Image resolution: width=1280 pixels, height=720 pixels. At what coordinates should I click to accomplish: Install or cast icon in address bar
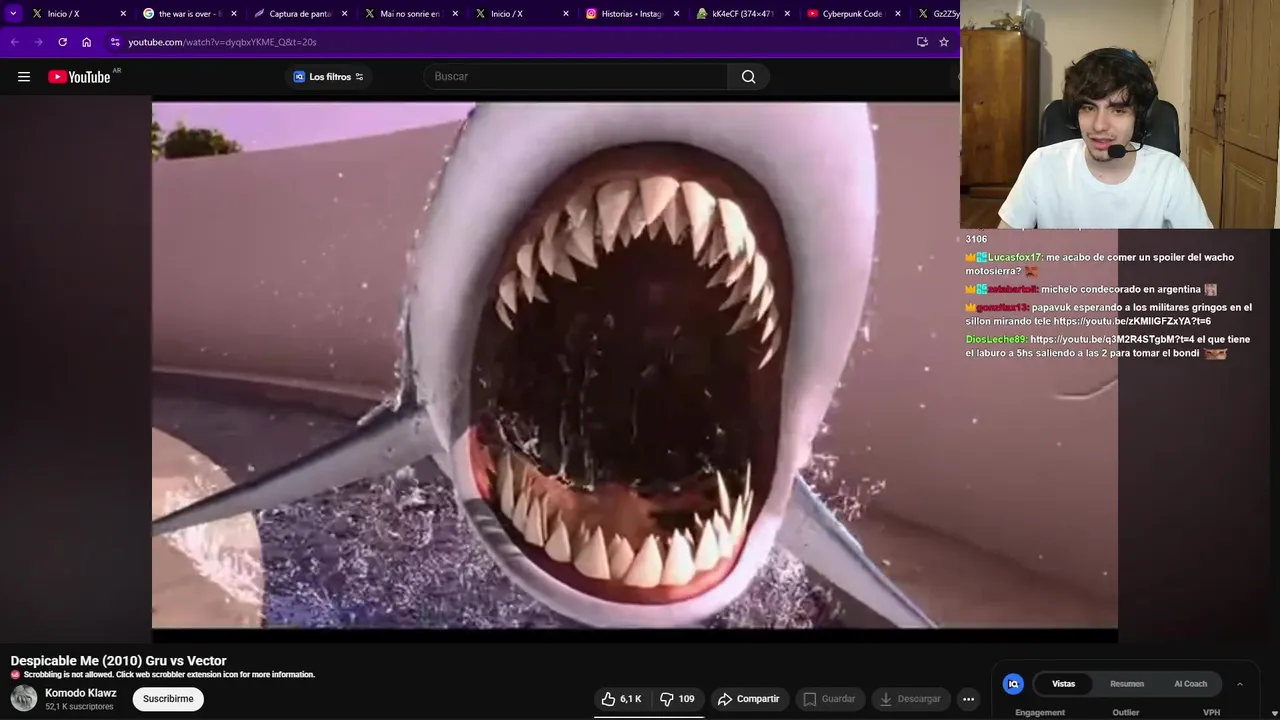(922, 42)
